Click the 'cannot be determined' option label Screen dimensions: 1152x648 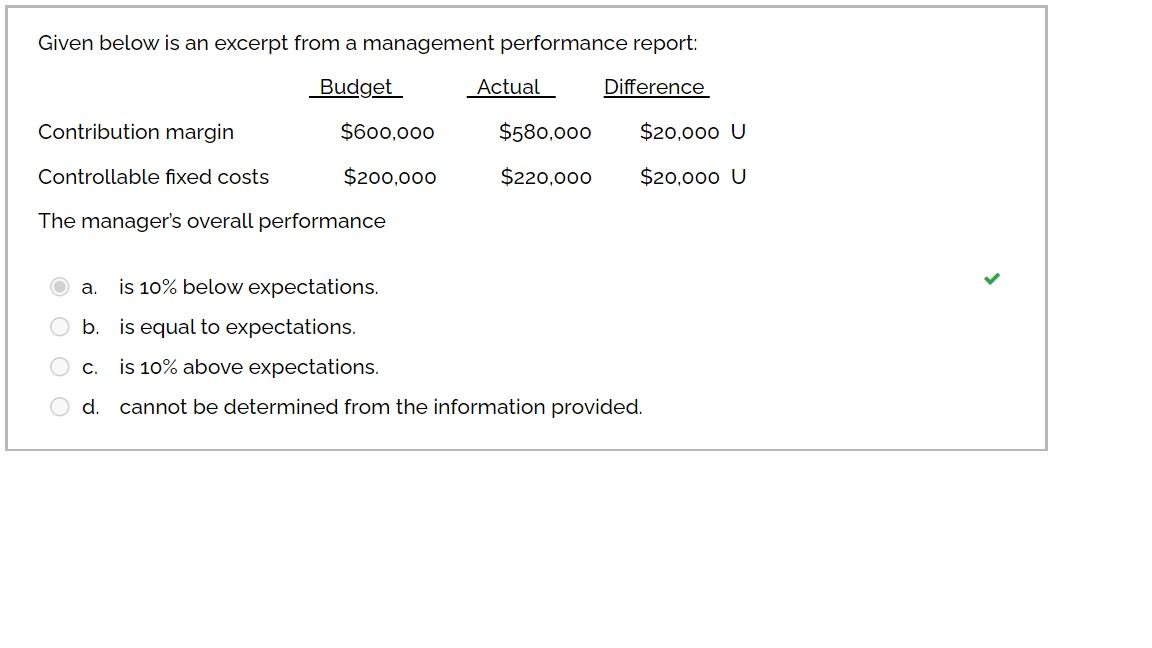click(380, 407)
